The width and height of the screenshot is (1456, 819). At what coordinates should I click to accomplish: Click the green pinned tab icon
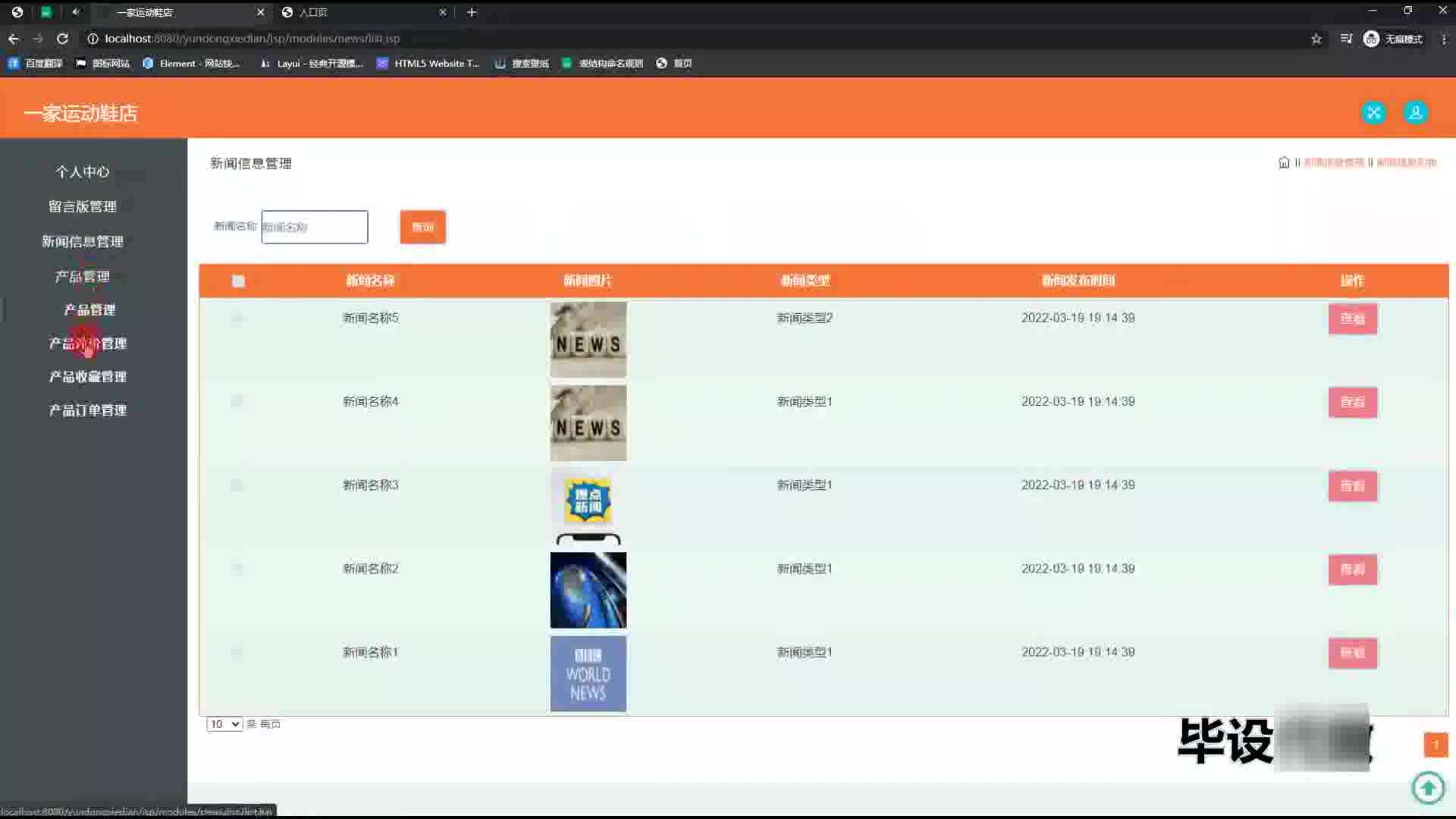coord(46,12)
